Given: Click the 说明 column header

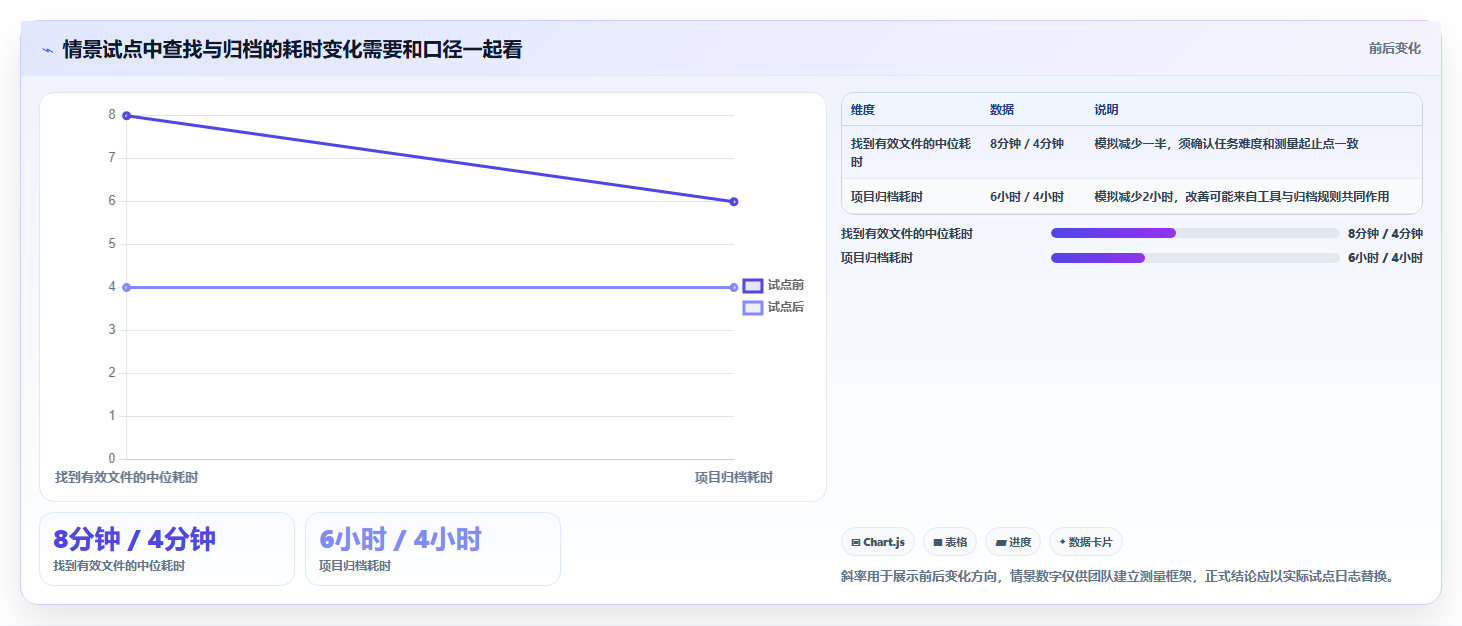Looking at the screenshot, I should (x=1106, y=110).
